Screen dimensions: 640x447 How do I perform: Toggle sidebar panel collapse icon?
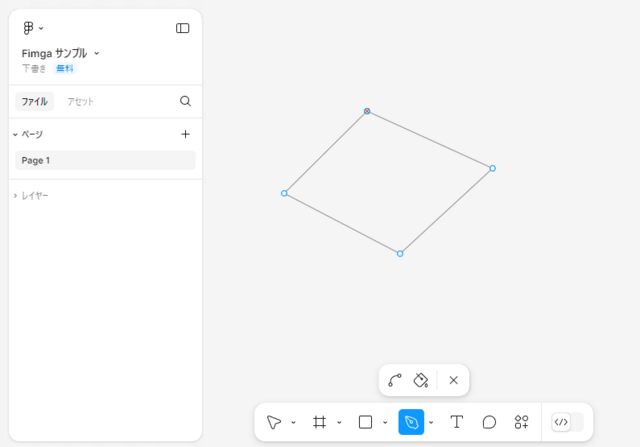click(x=182, y=28)
